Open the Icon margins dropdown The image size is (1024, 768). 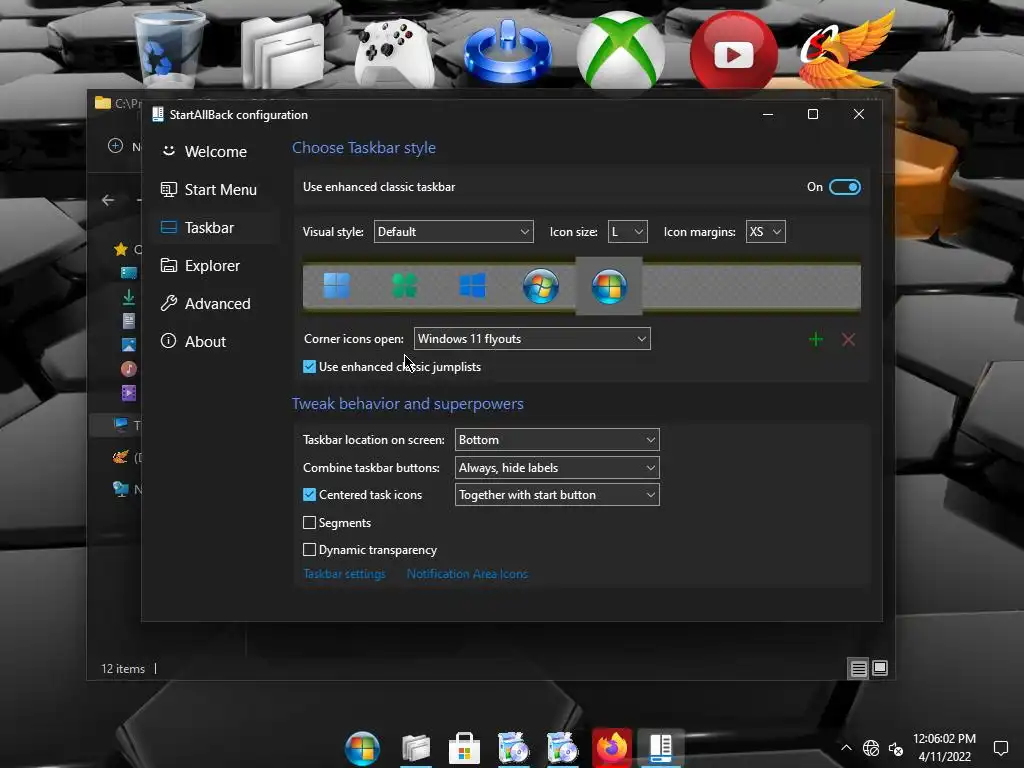click(765, 232)
